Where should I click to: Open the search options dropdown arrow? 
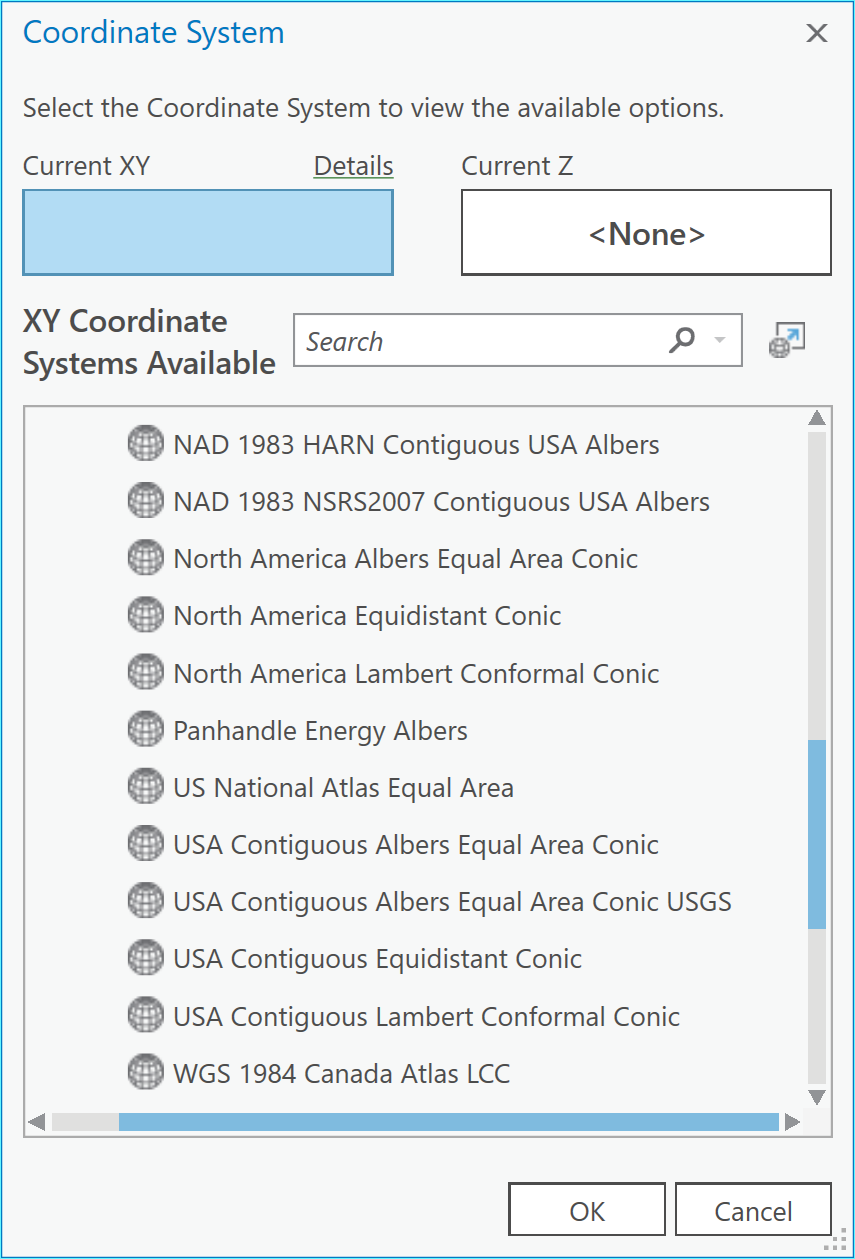720,341
